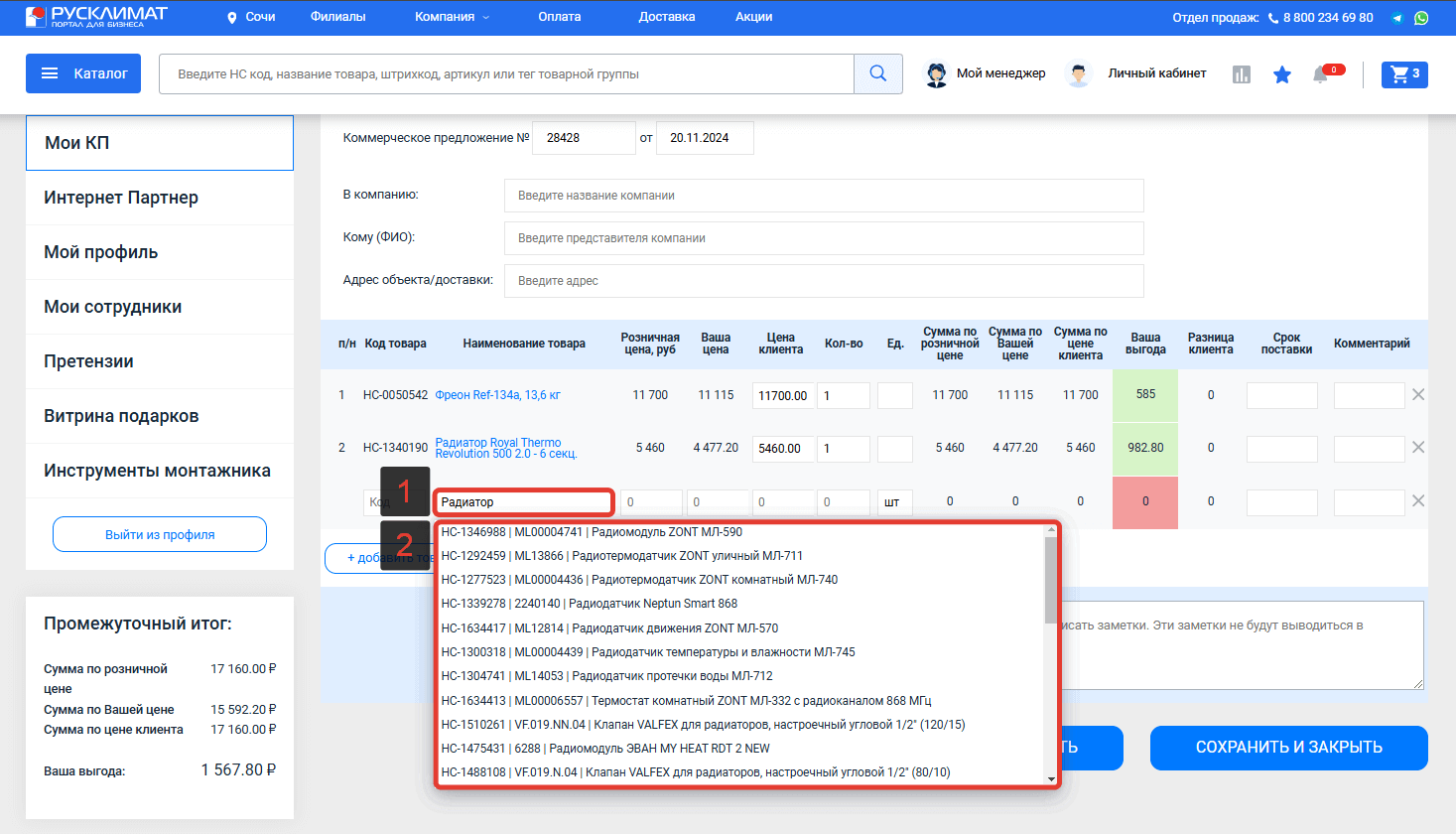
Task: Open the Личный кабинет avatar icon
Action: click(x=1078, y=74)
